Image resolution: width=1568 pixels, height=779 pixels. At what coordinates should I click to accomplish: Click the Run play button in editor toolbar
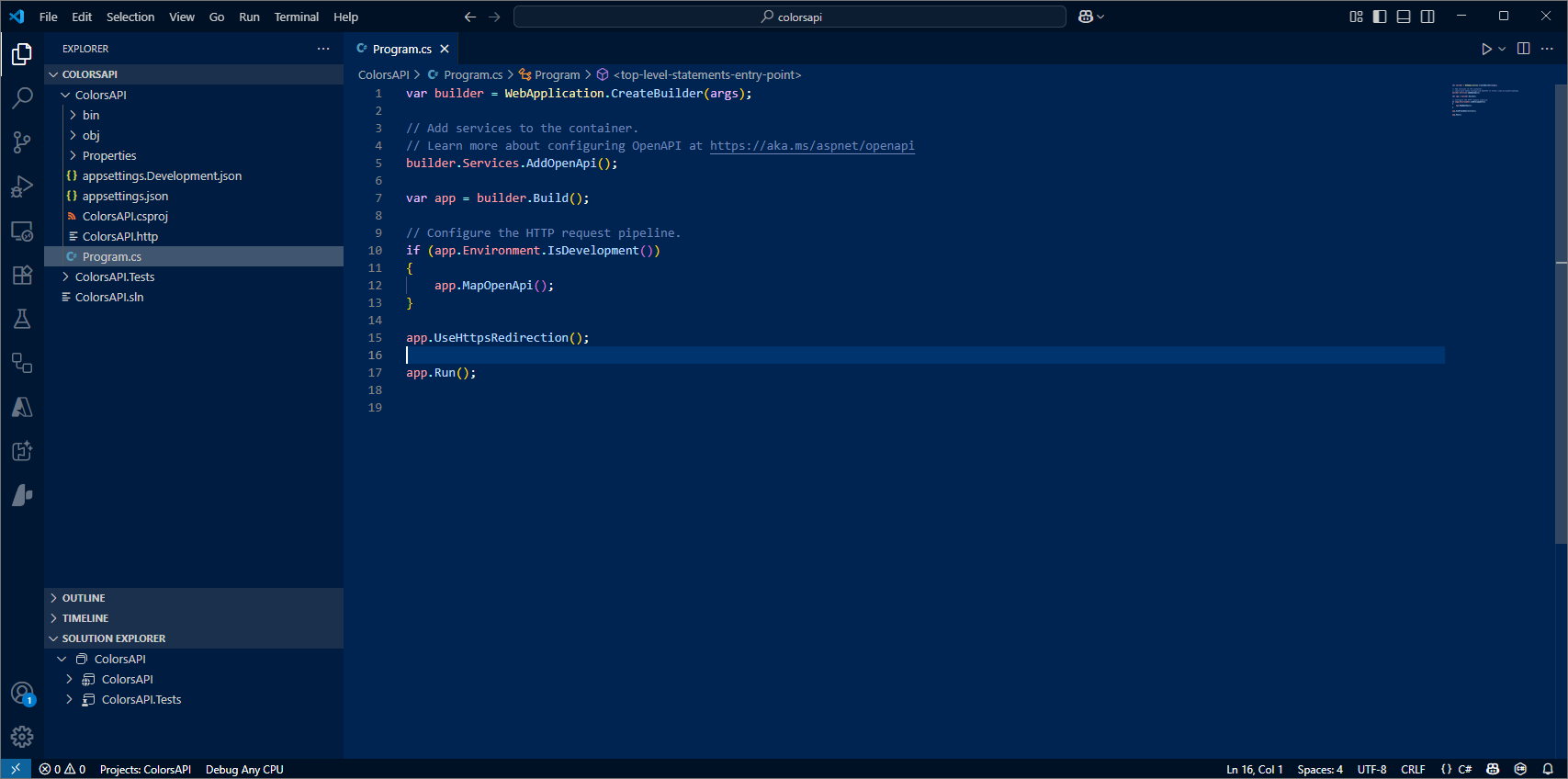pyautogui.click(x=1486, y=49)
